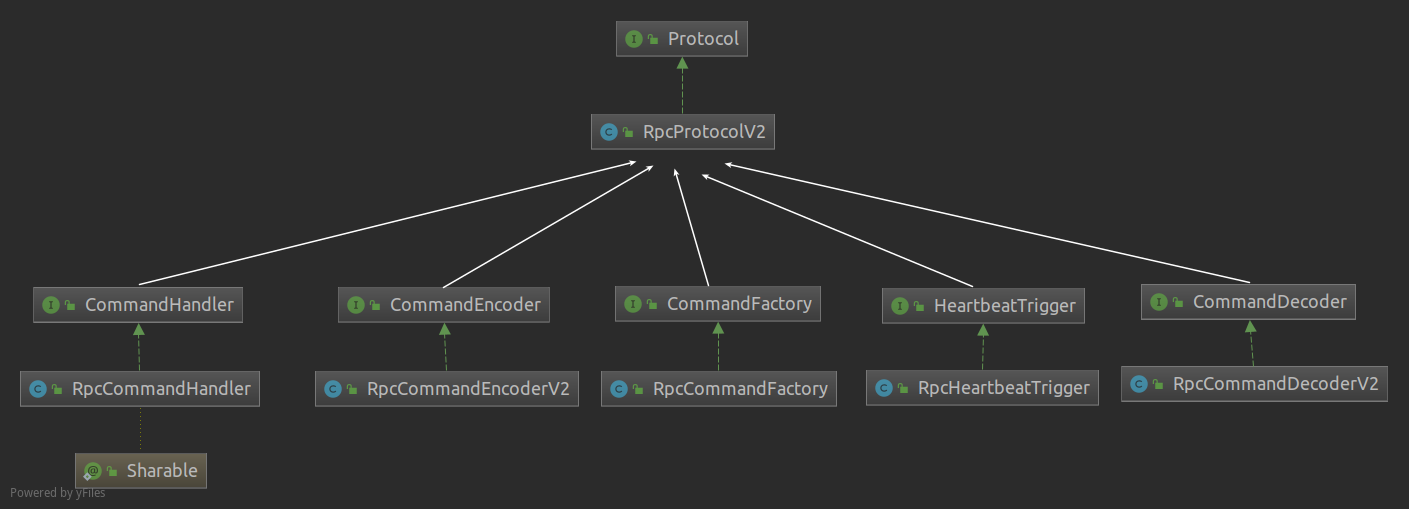Click the class icon on RpcHeartbeatTrigger

[884, 387]
